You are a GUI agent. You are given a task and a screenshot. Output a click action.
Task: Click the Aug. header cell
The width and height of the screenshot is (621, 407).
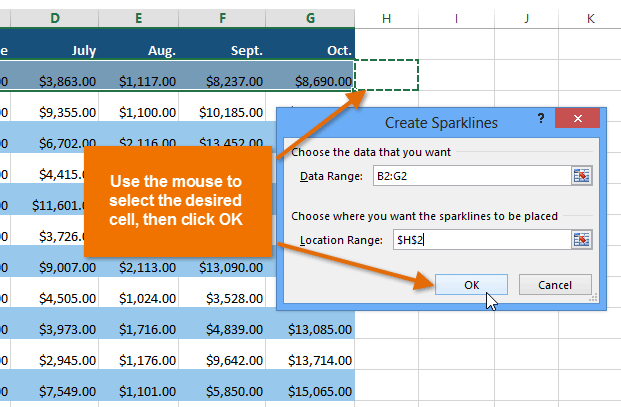[x=139, y=44]
